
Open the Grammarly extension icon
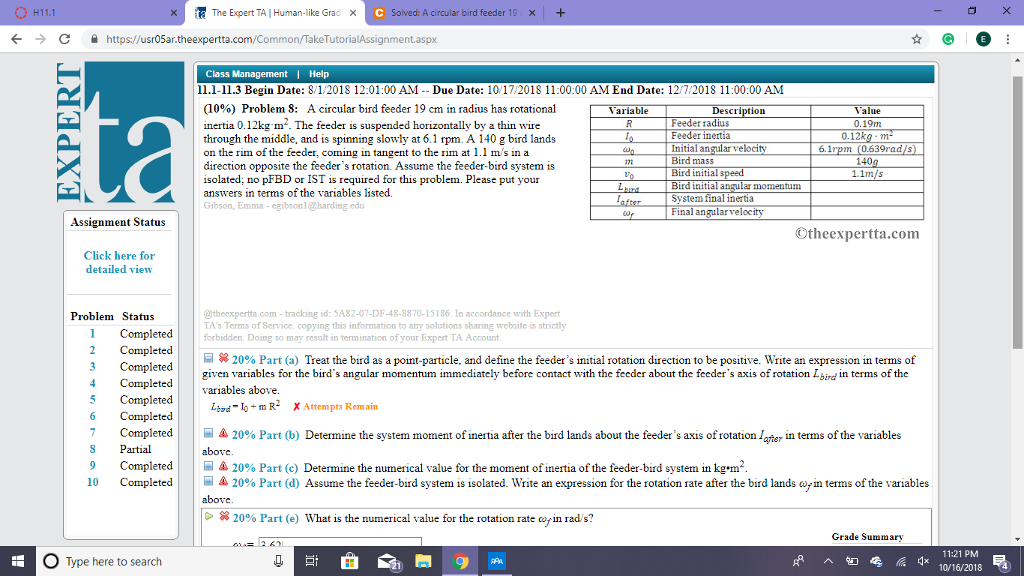[948, 39]
